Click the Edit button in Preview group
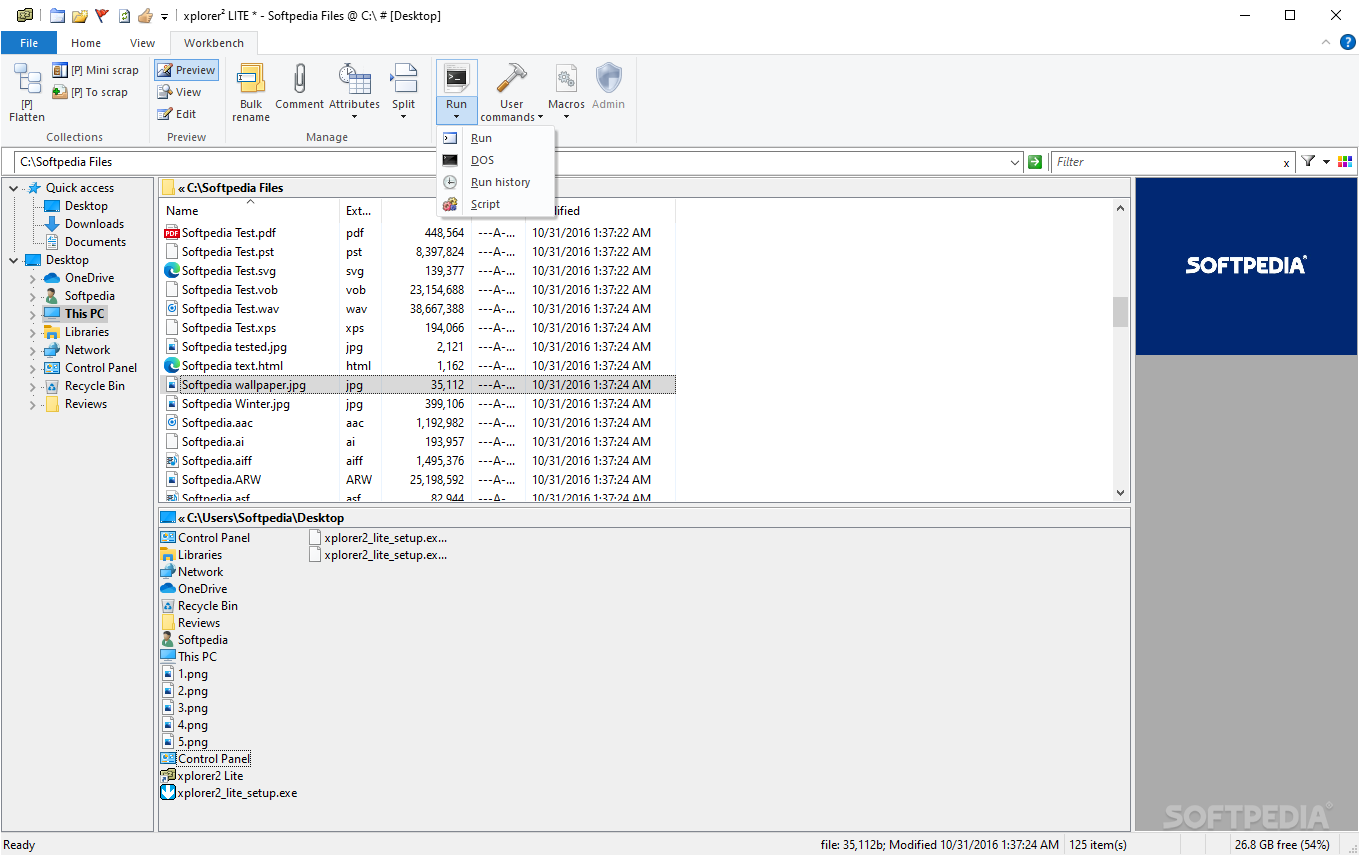Image resolution: width=1360 pixels, height=856 pixels. click(x=177, y=114)
